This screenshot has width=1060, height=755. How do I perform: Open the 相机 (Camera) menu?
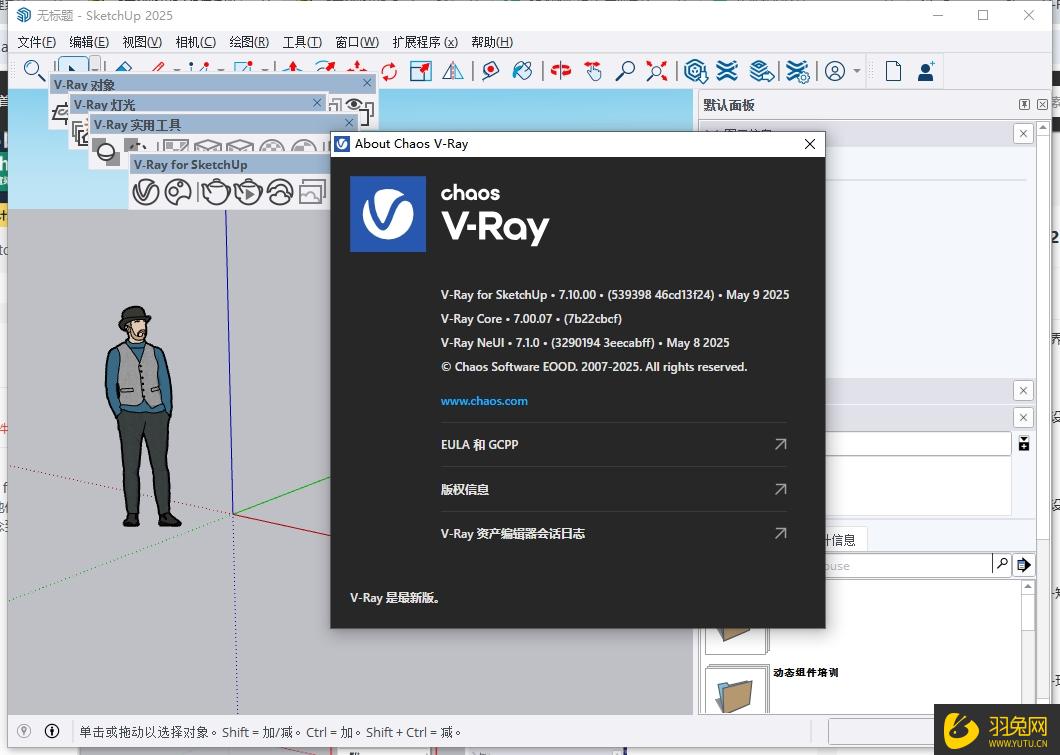pos(195,42)
